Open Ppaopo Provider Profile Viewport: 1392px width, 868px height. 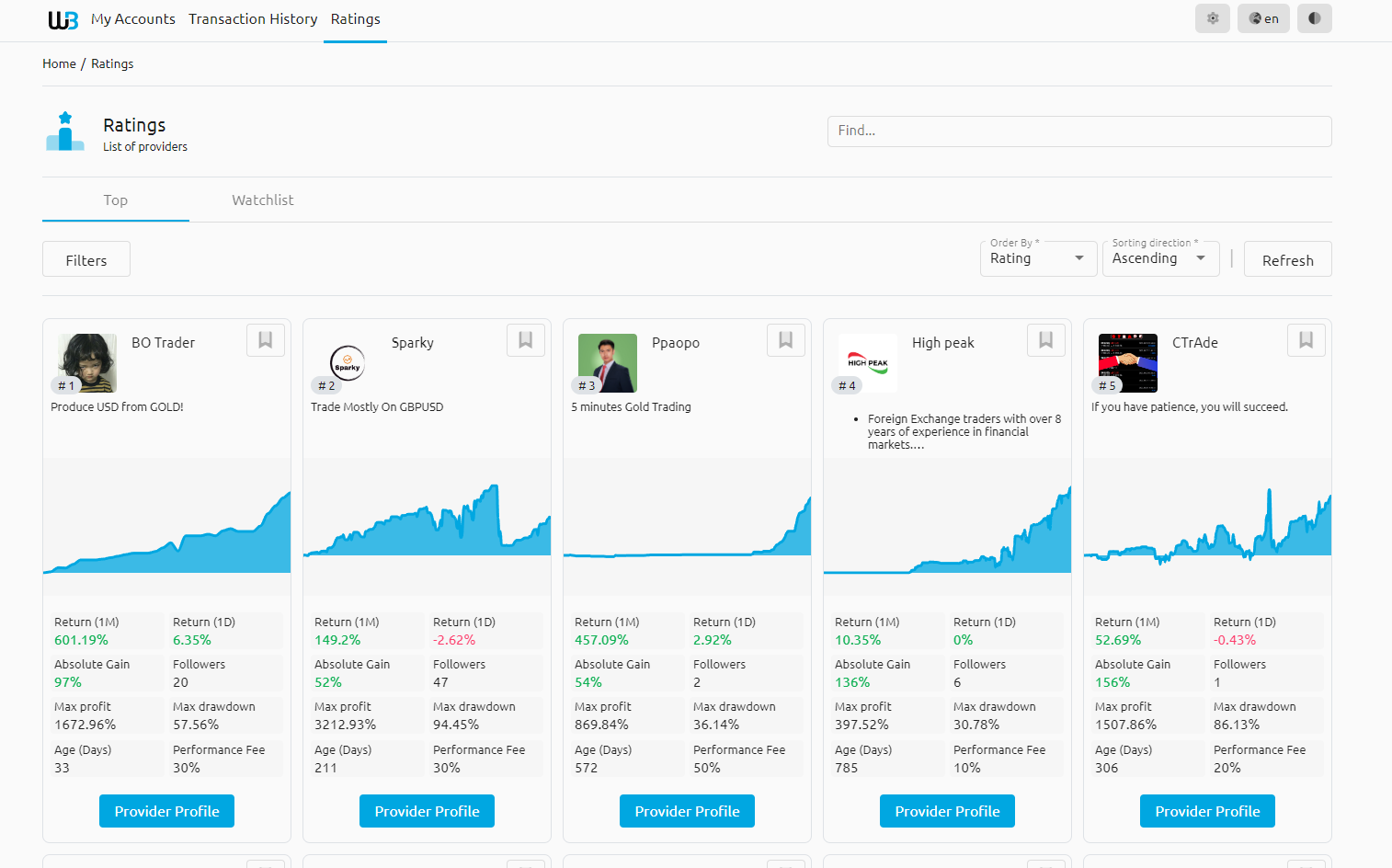tap(687, 811)
